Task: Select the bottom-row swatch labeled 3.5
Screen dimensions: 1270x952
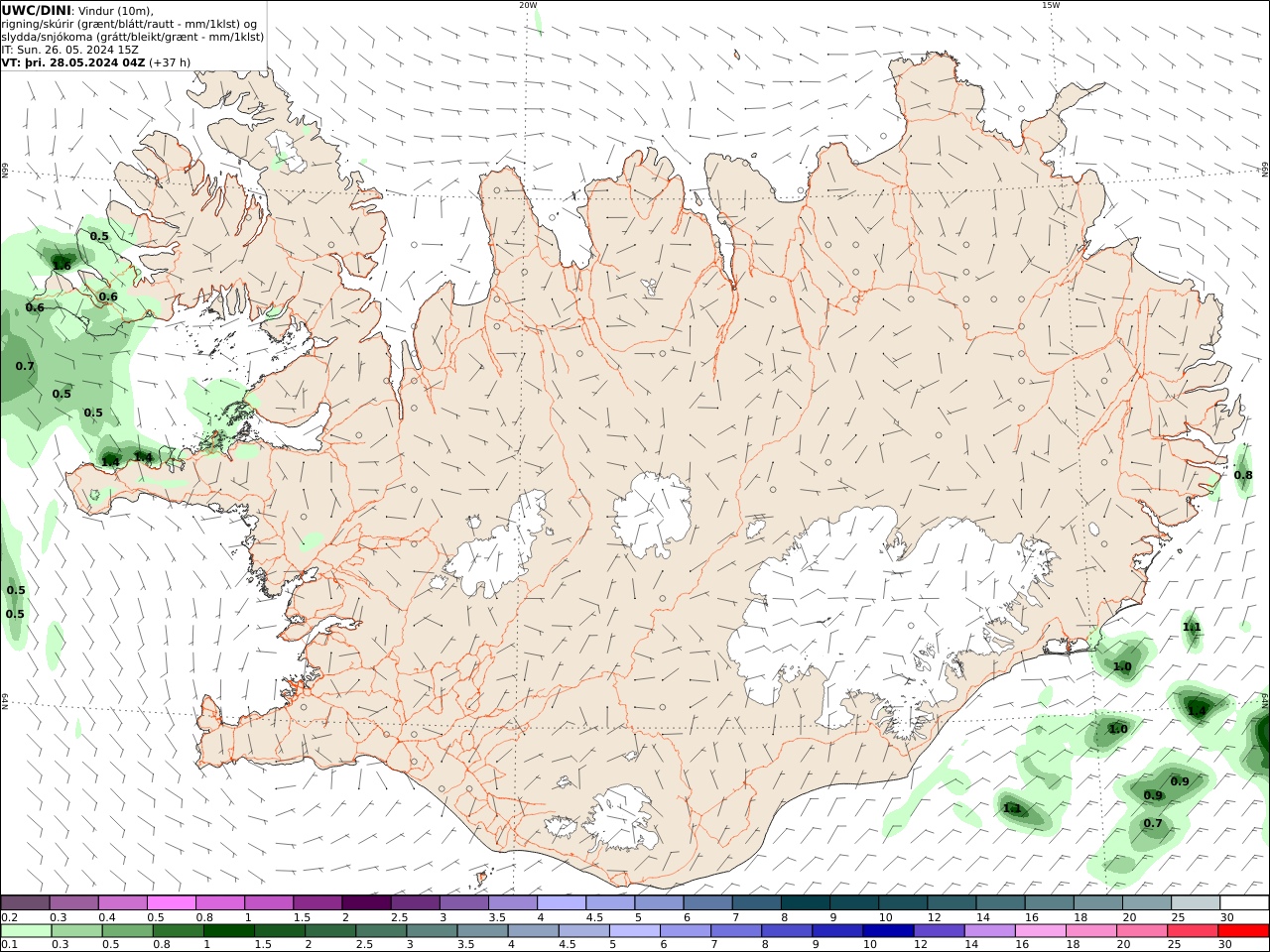Action: pyautogui.click(x=483, y=930)
